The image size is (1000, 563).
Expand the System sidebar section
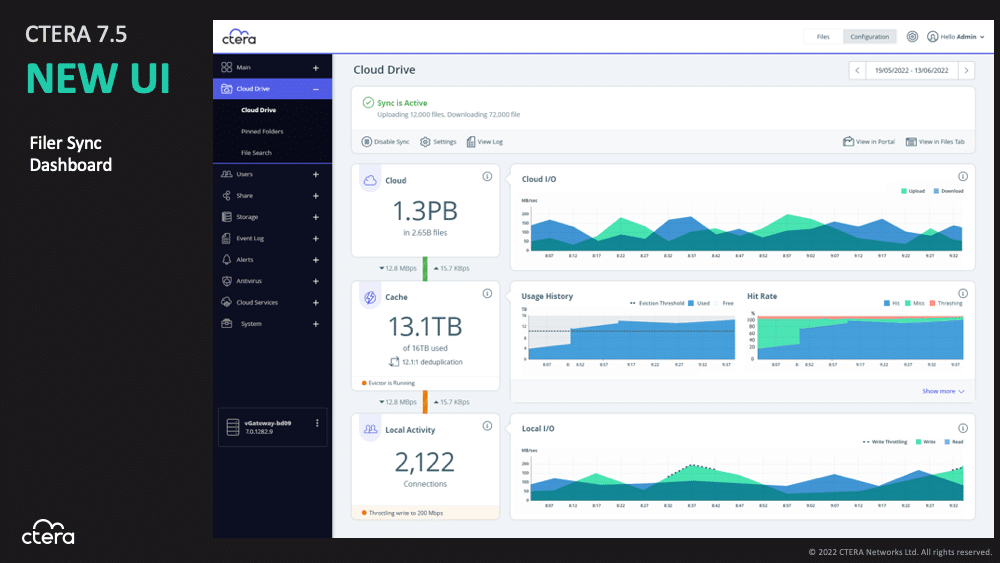tap(316, 324)
